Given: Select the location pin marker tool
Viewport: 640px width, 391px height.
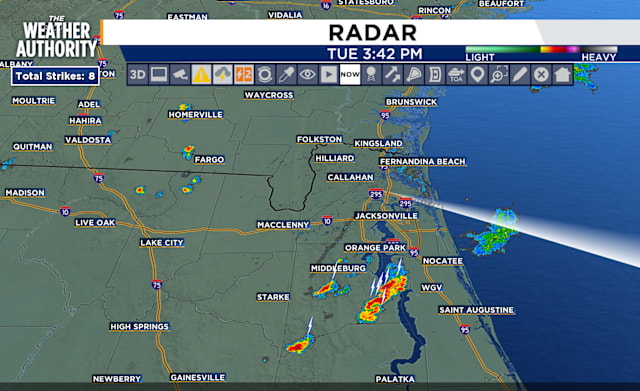Looking at the screenshot, I should point(477,75).
